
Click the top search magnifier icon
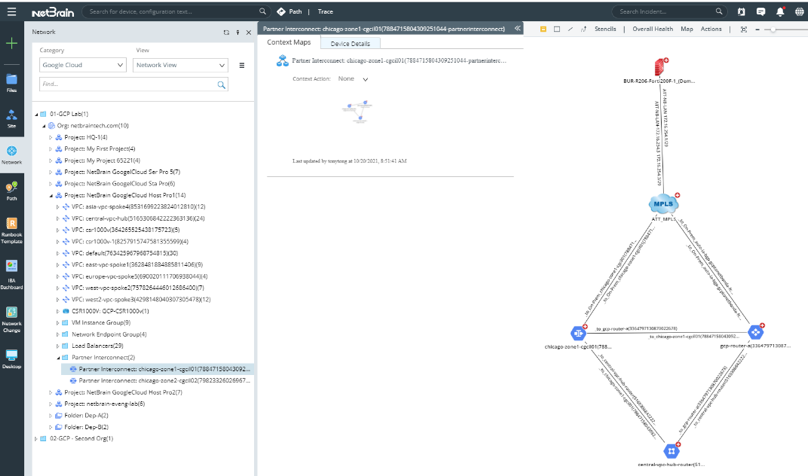pos(263,11)
